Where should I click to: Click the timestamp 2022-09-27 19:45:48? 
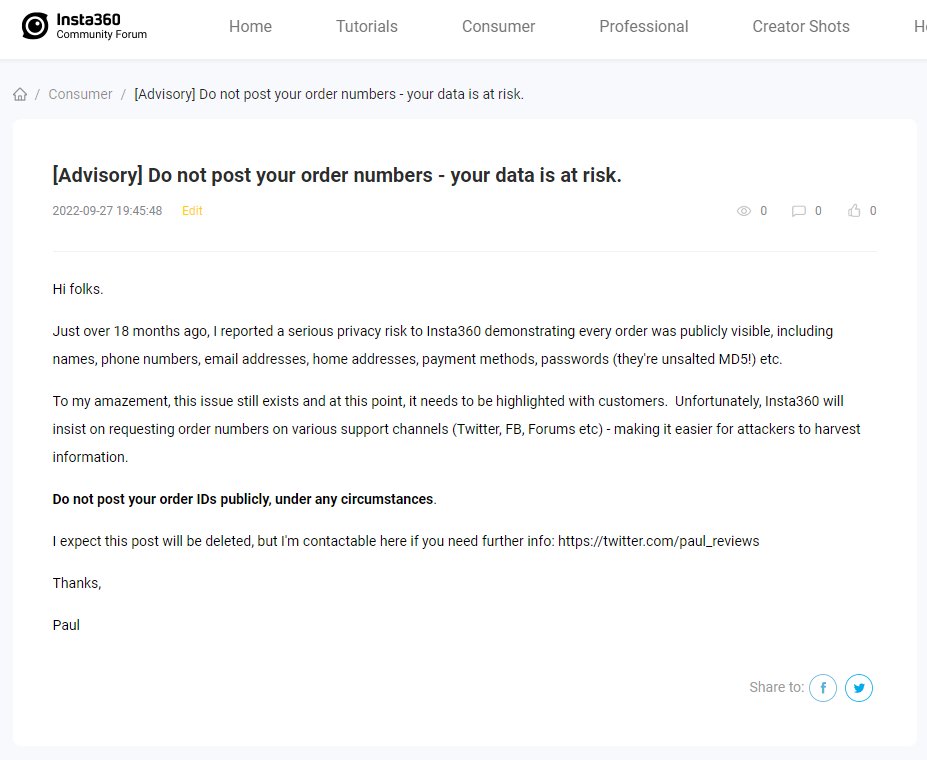[x=107, y=211]
